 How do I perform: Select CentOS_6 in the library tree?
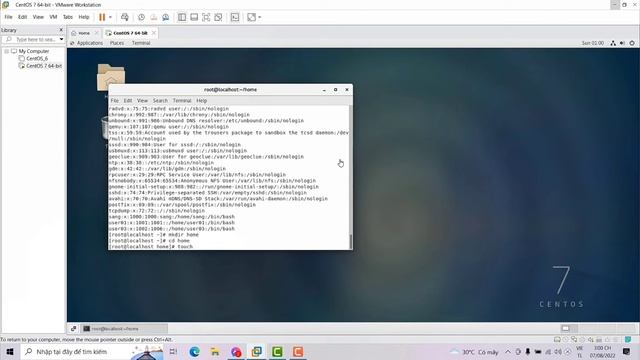tap(37, 58)
